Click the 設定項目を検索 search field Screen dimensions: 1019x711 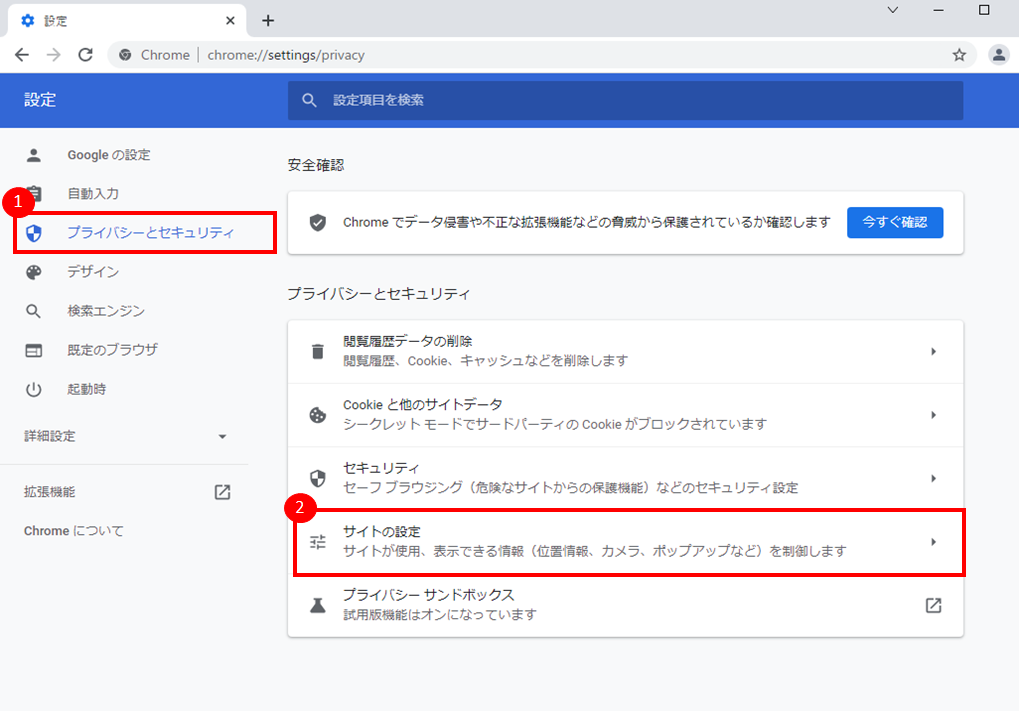pyautogui.click(x=625, y=100)
